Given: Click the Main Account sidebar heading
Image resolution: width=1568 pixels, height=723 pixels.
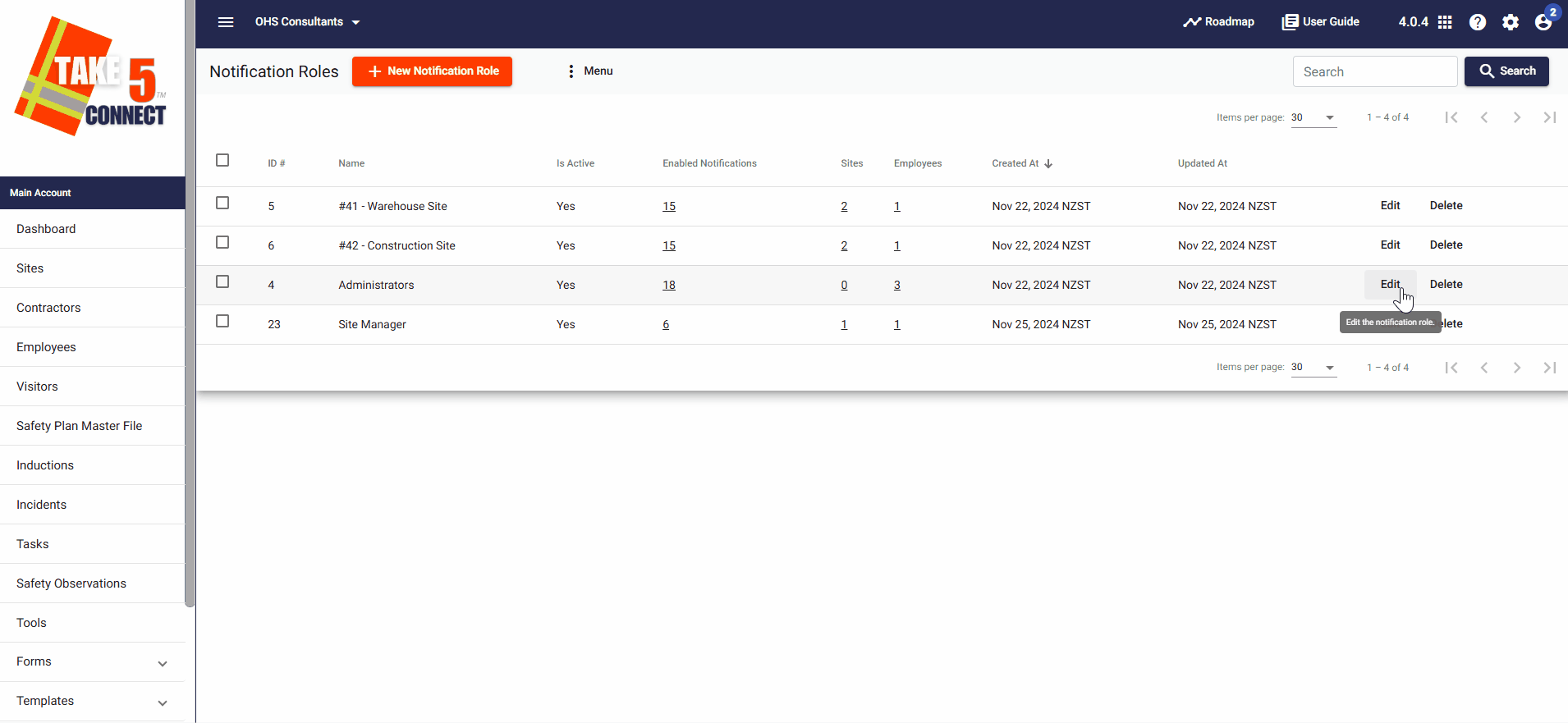Looking at the screenshot, I should click(x=92, y=193).
